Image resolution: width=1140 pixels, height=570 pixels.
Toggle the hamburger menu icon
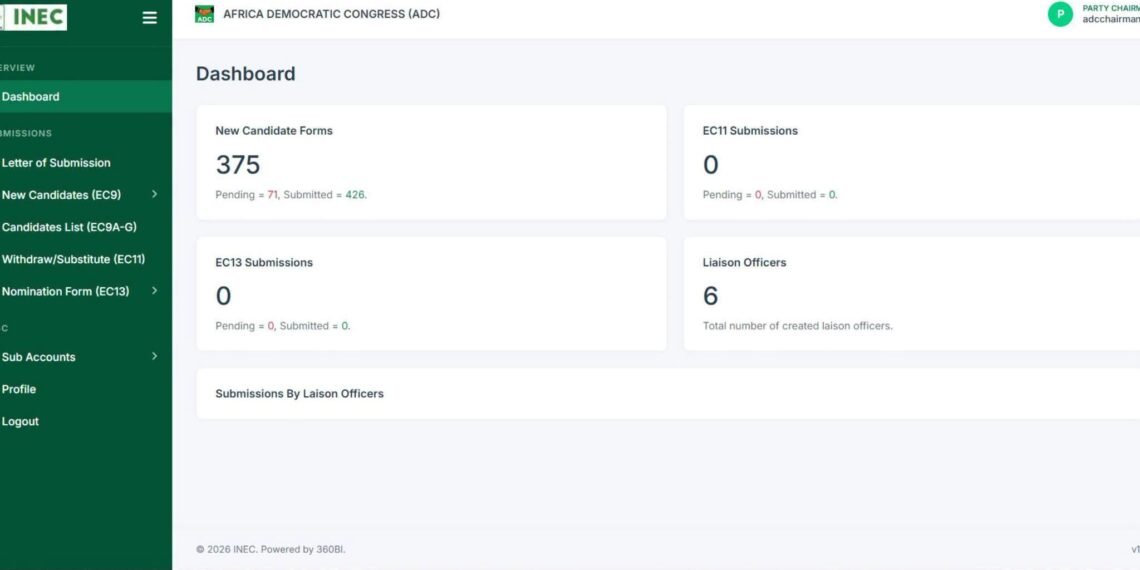pos(149,18)
